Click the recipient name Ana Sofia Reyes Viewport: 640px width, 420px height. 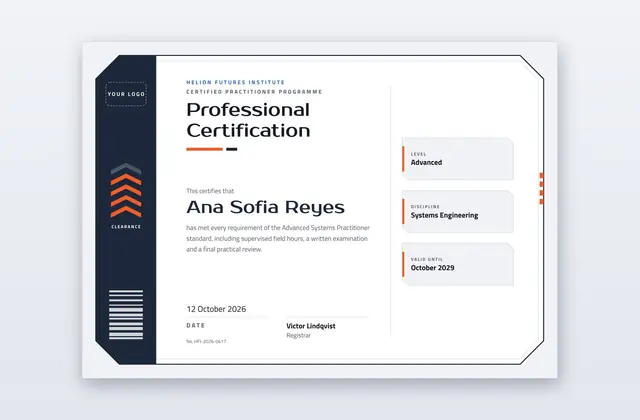tap(265, 207)
